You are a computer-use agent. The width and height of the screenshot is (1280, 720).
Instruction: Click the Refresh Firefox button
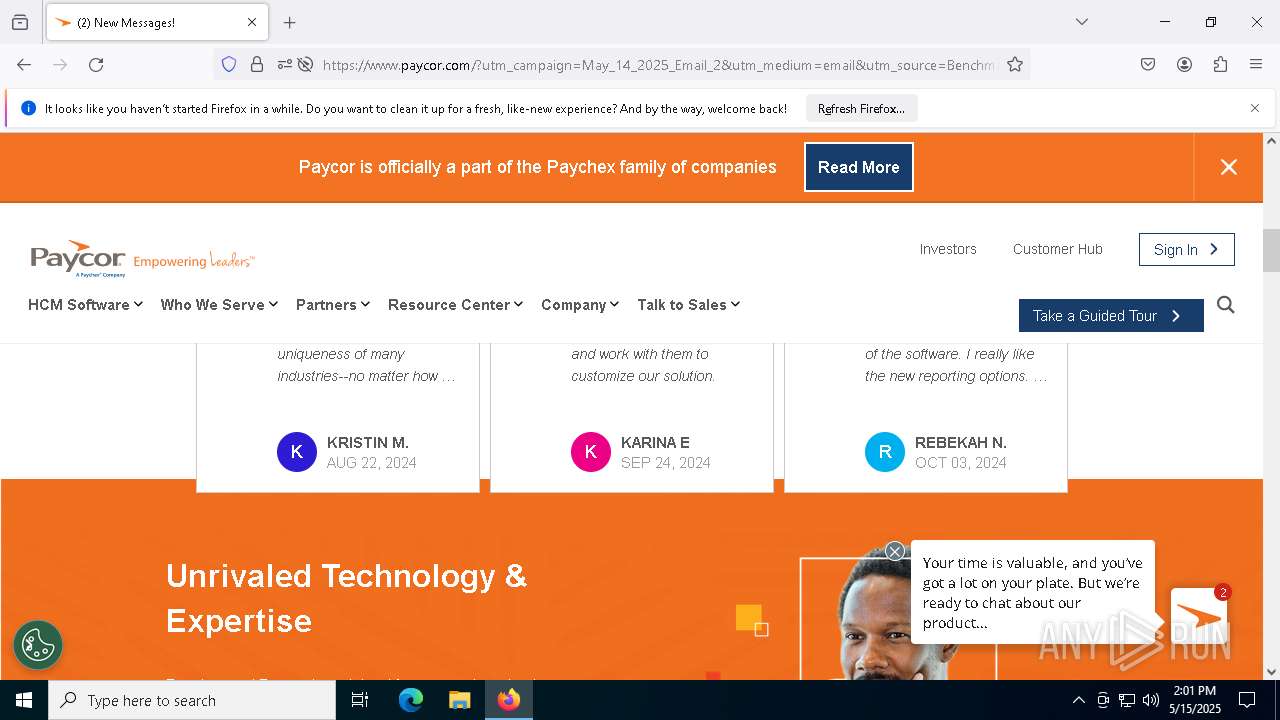(x=861, y=108)
